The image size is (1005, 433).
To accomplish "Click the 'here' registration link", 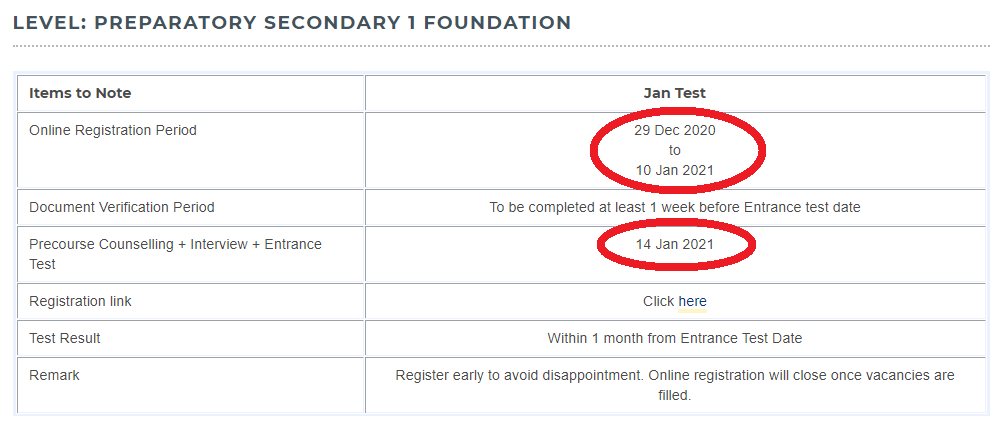I will point(692,301).
